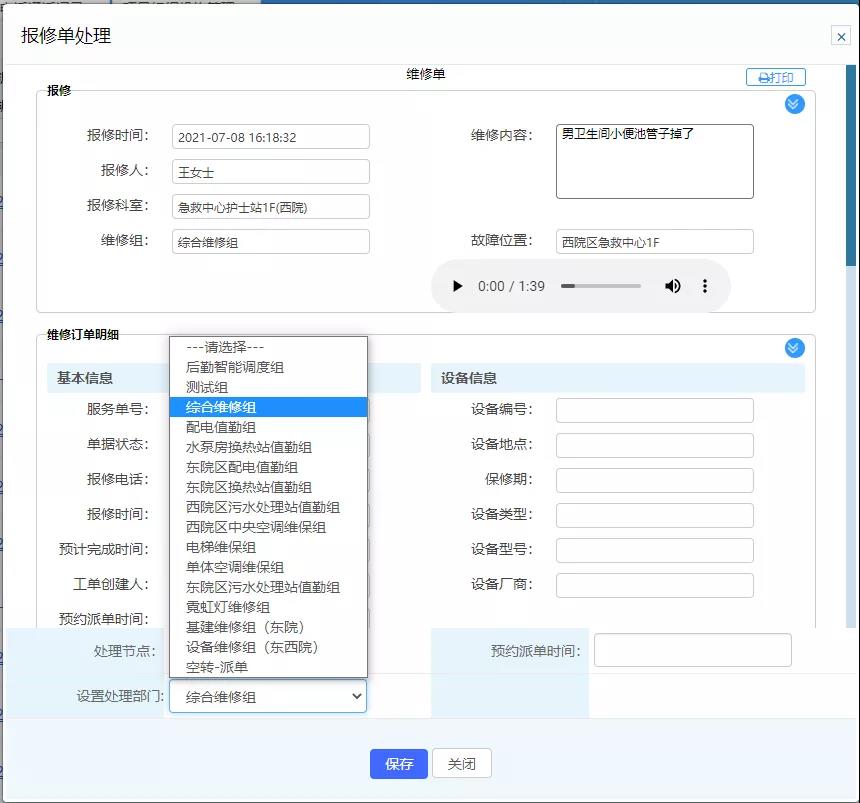Click the 预约派单时间 input field
Viewport: 860px width, 803px height.
[692, 650]
